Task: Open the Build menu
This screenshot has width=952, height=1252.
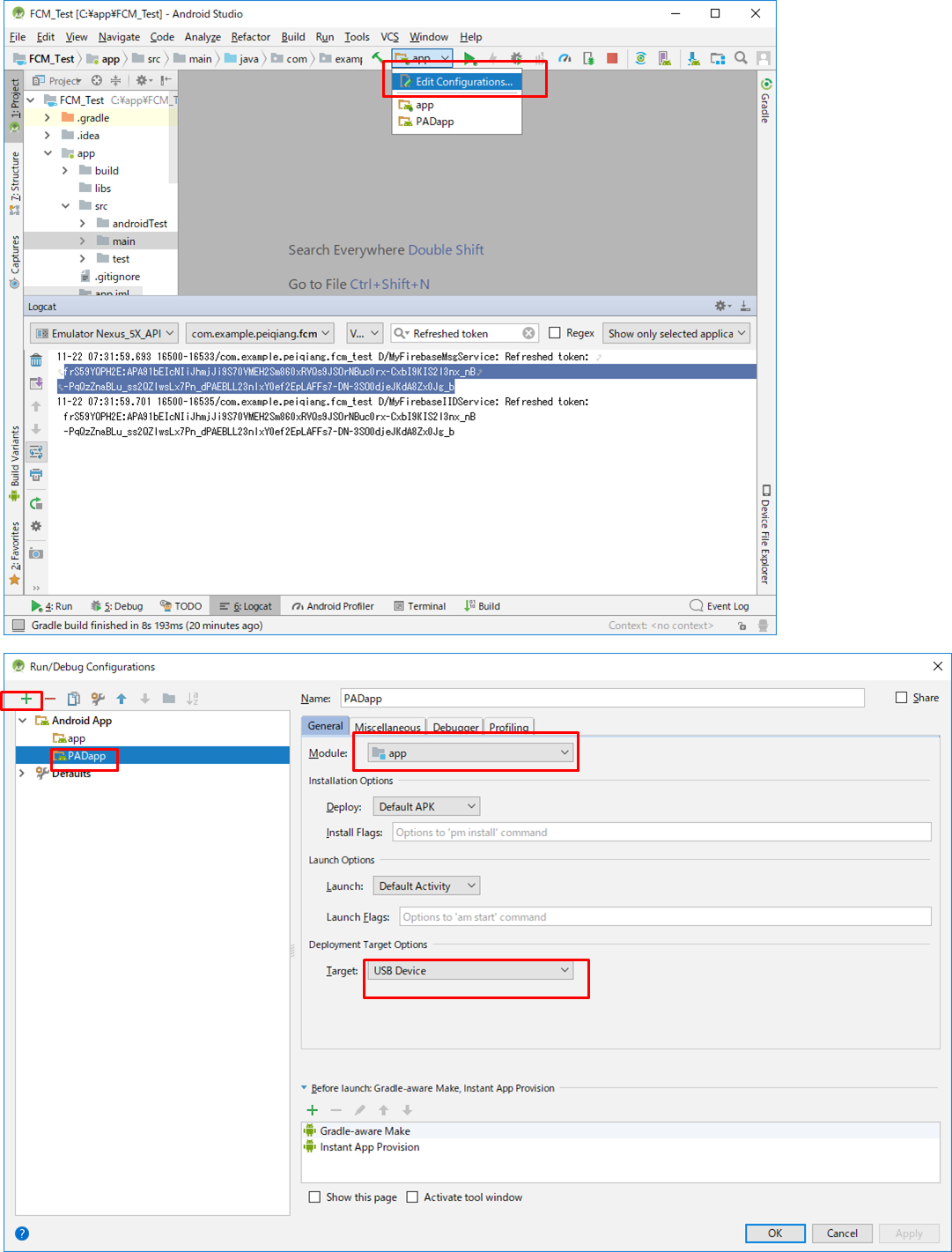Action: (x=293, y=37)
